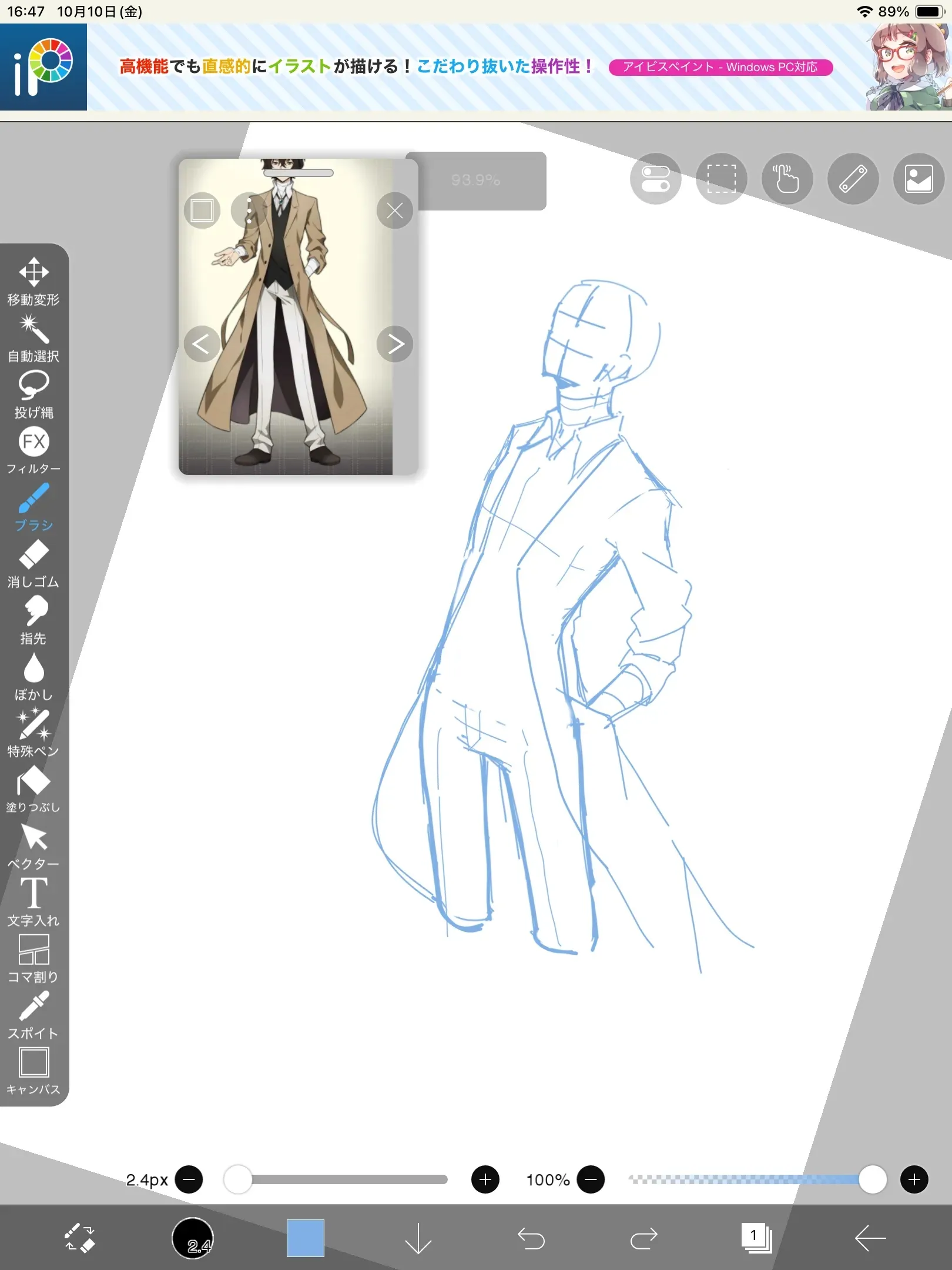
Task: Tap the 16:47 clock in status bar
Action: click(26, 12)
